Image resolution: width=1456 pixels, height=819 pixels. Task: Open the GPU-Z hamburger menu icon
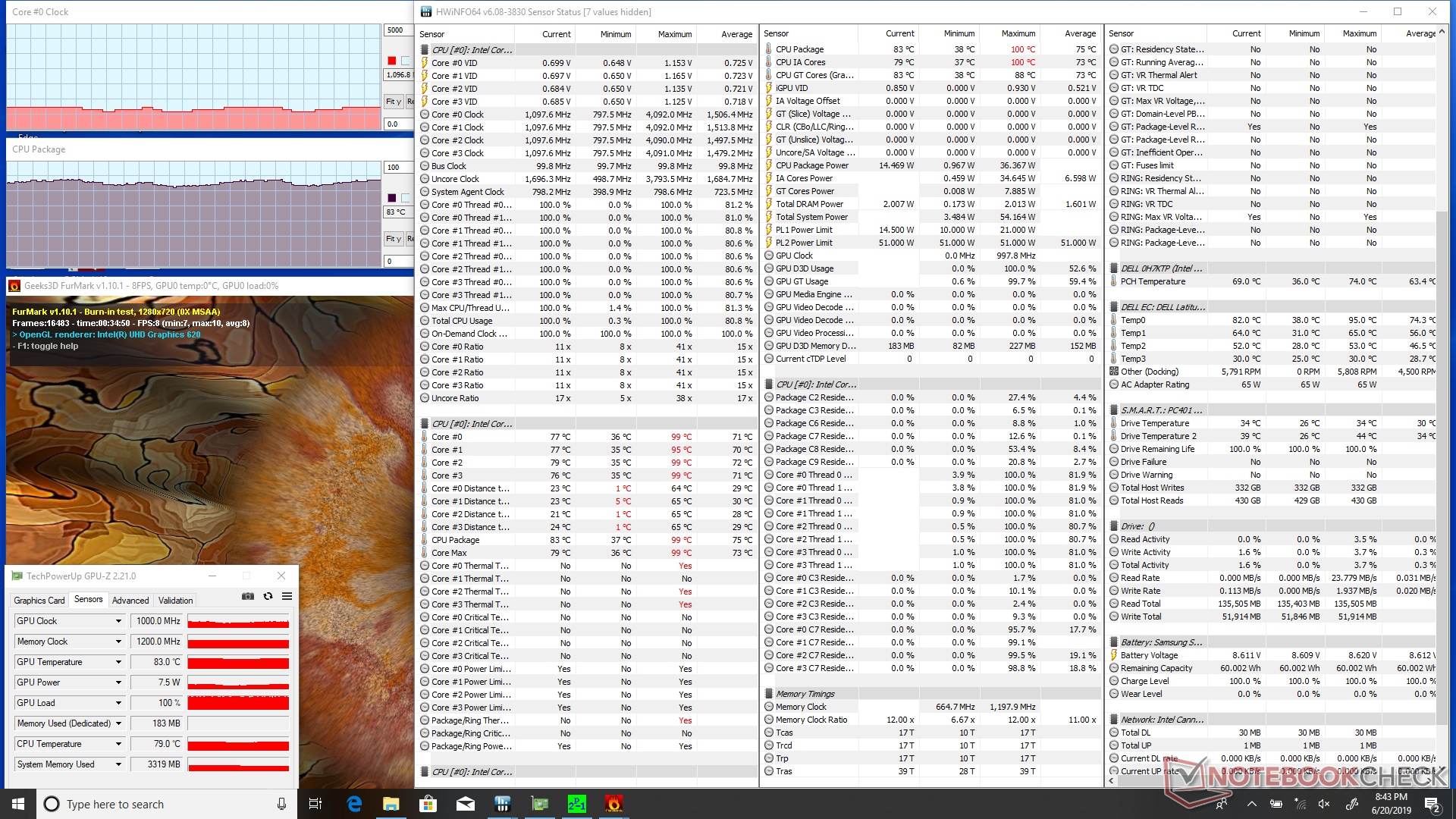[x=287, y=596]
